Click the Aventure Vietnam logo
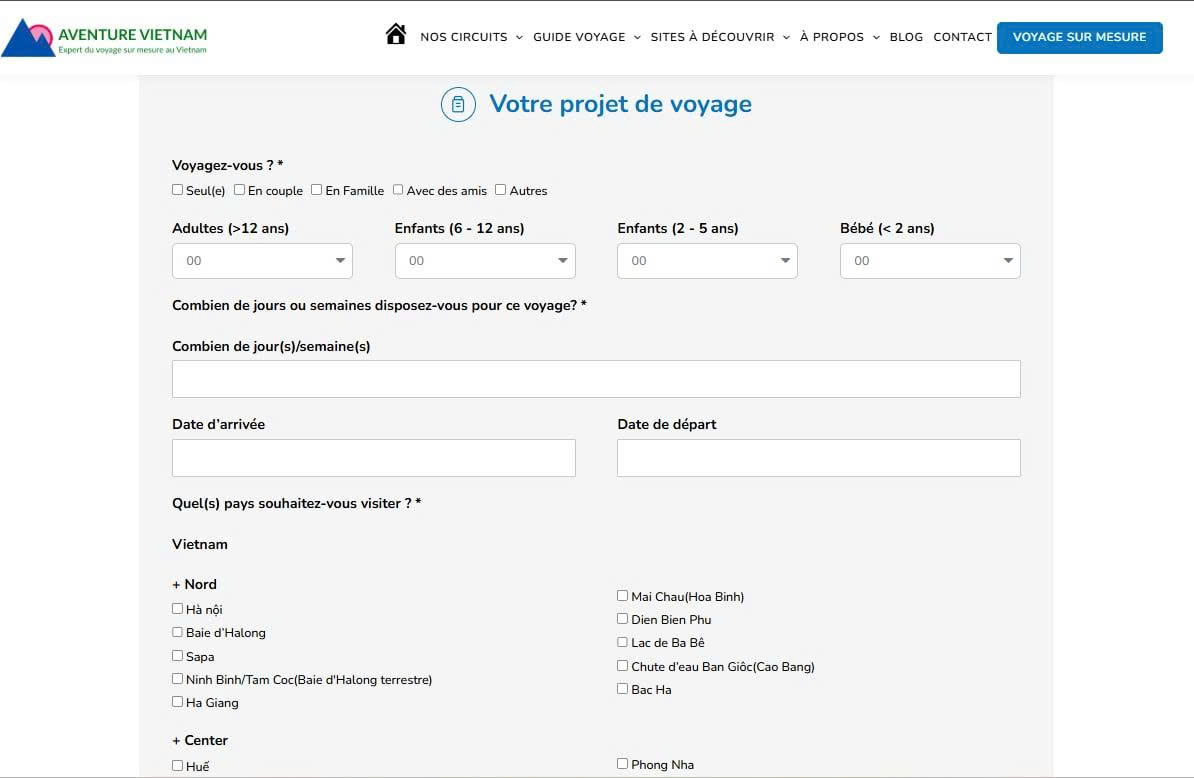This screenshot has height=778, width=1194. [x=104, y=38]
